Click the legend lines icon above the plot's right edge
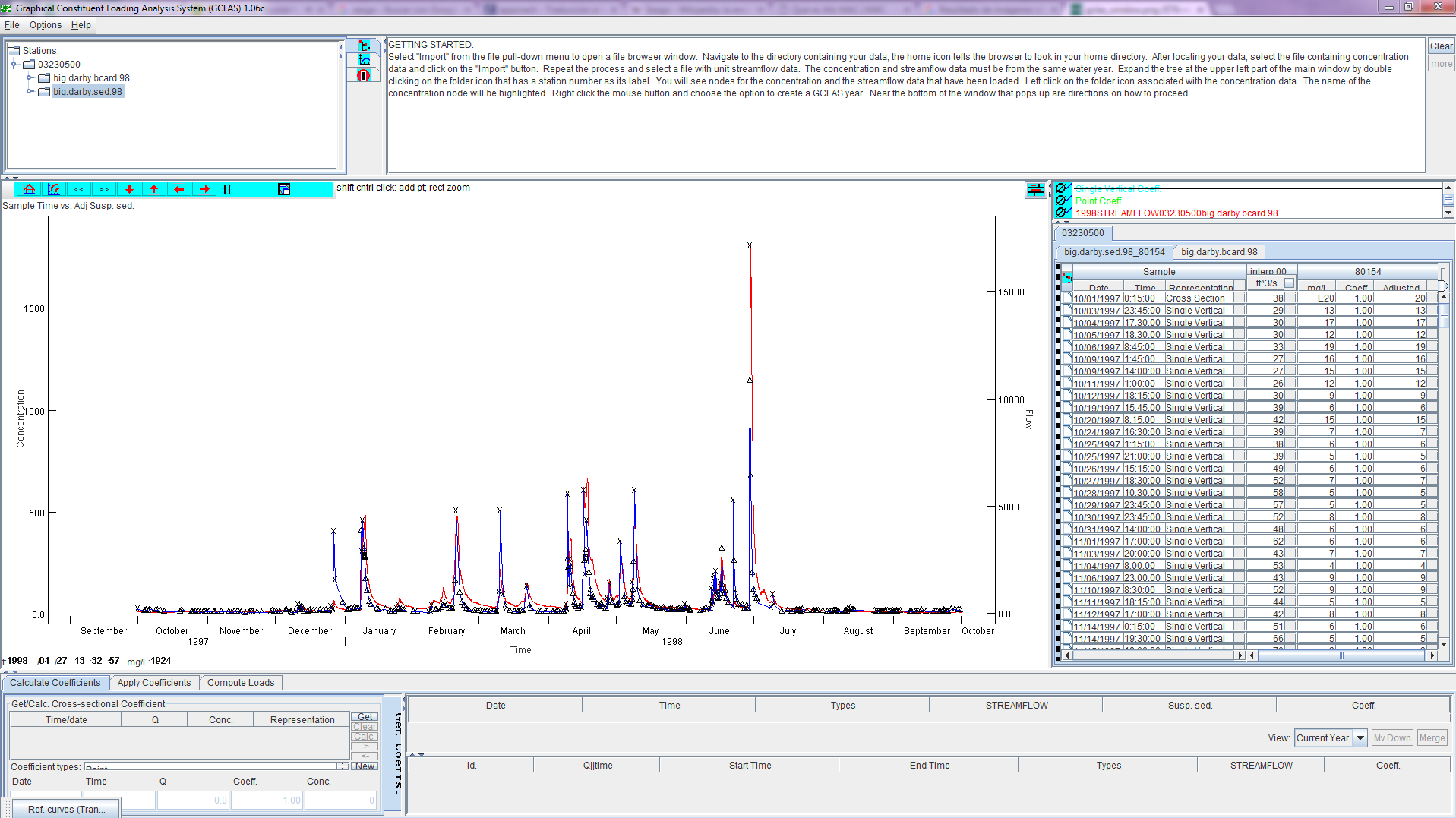Viewport: 1456px width, 818px height. (x=1035, y=190)
